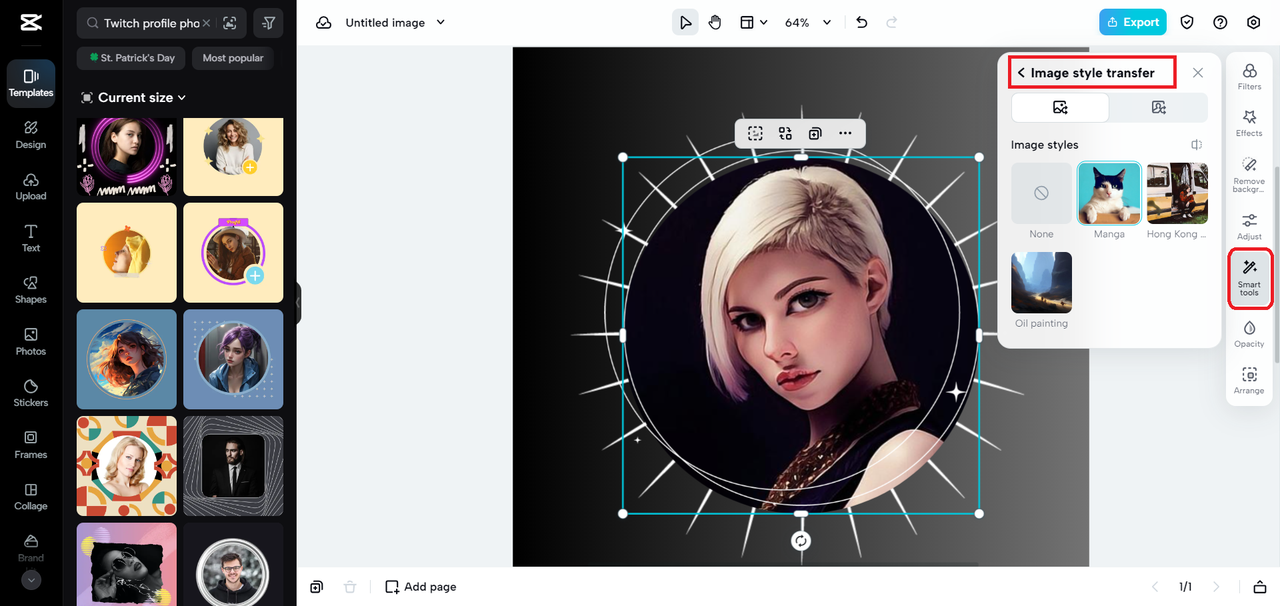Image resolution: width=1280 pixels, height=606 pixels.
Task: Go back from Image style transfer
Action: pyautogui.click(x=1021, y=73)
